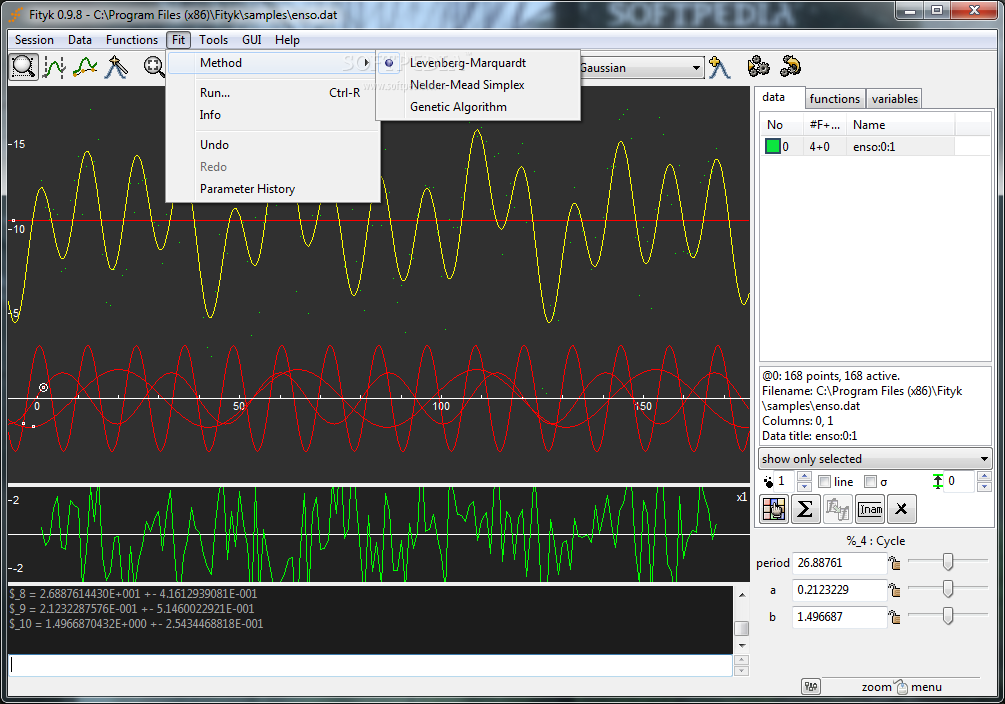The height and width of the screenshot is (704, 1005).
Task: Click the undo fit gear icon
Action: (791, 67)
